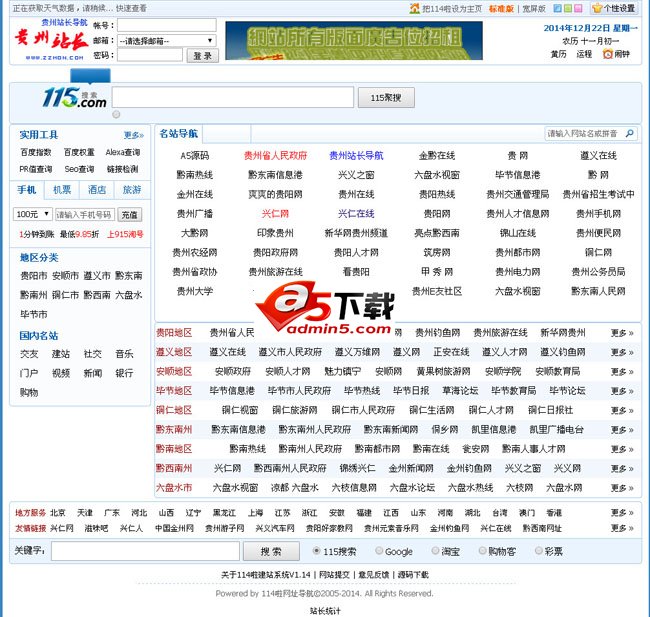Open the 兴仁在线 link in 名站导航

356,214
